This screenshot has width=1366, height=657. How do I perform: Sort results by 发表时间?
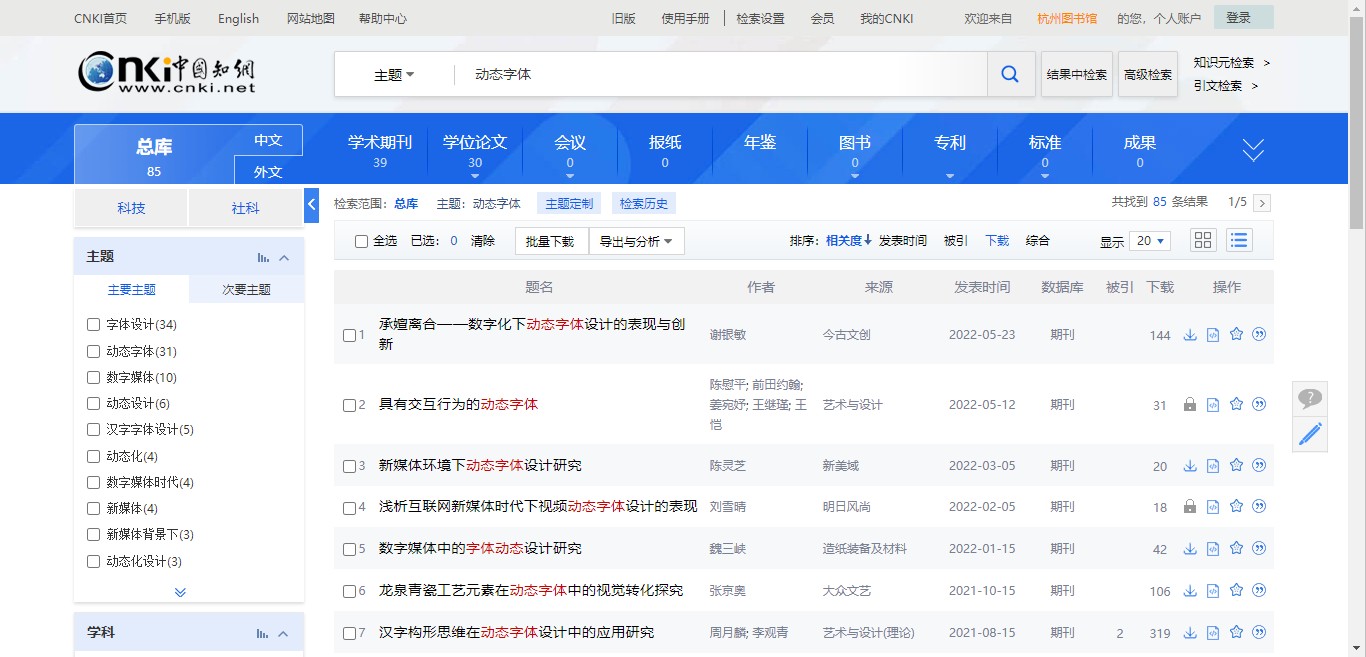903,240
